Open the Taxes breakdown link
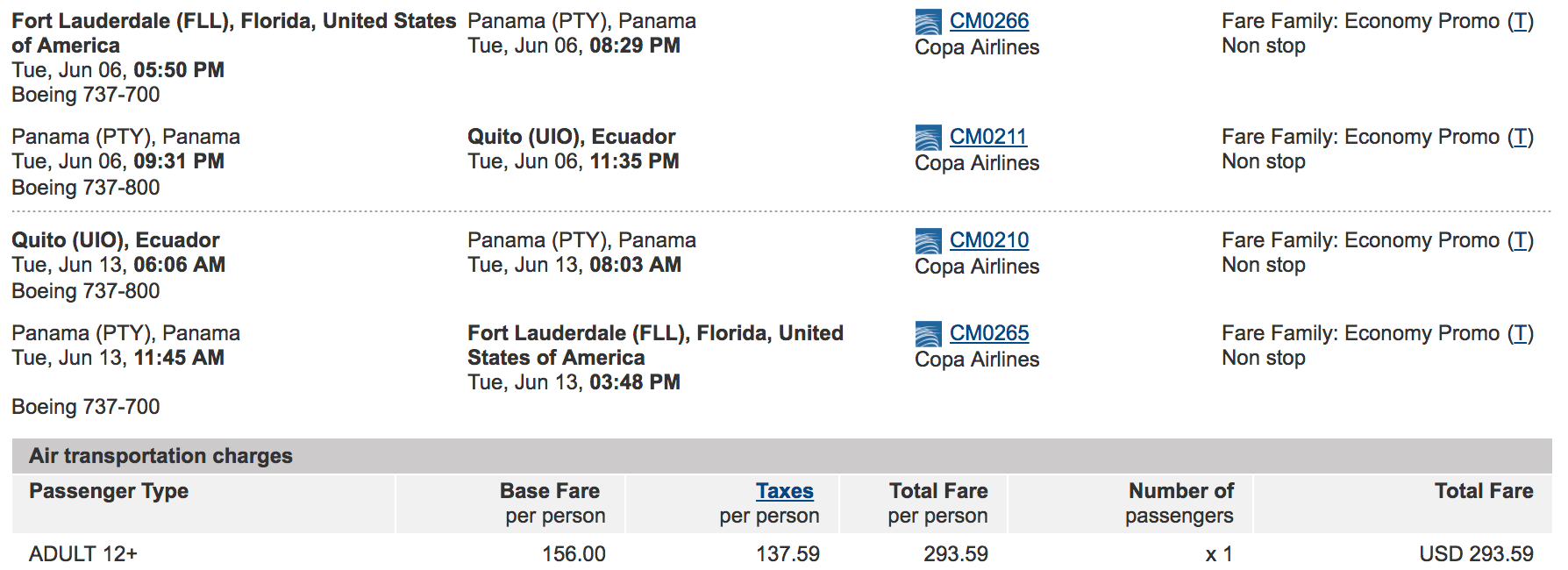Viewport: 1568px width, 570px height. coord(784,491)
